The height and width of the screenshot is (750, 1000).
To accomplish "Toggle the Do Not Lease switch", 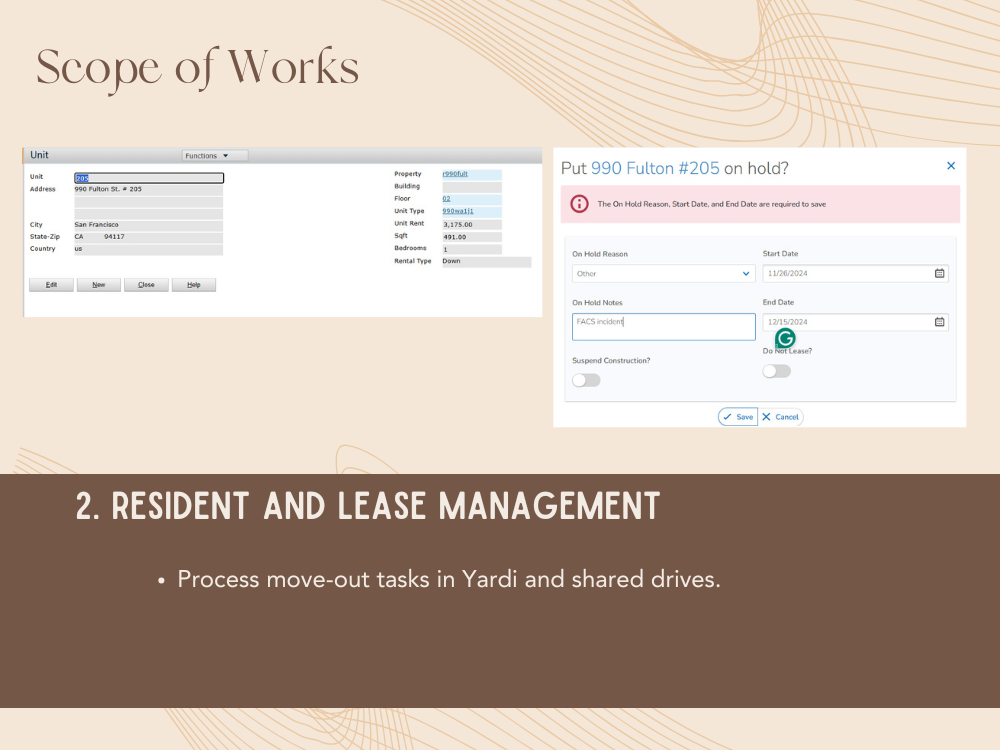I will click(x=777, y=371).
